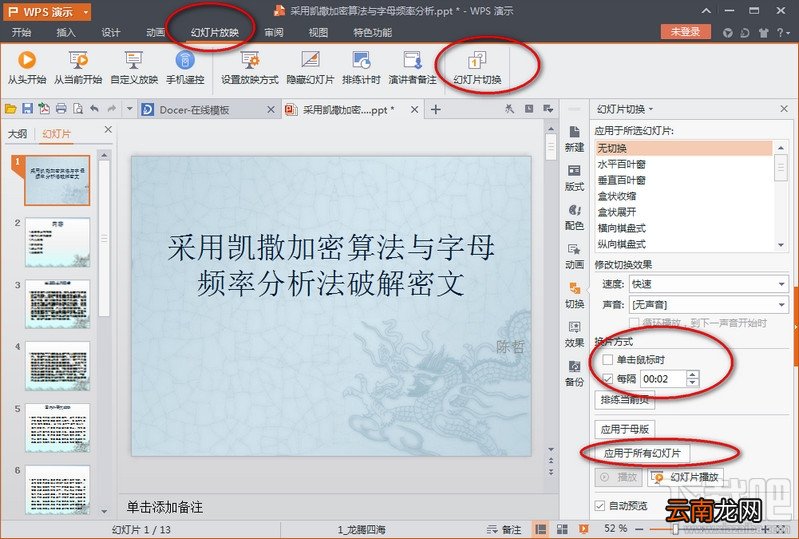Switch to slide sorter view icon
799x539 pixels.
562,529
